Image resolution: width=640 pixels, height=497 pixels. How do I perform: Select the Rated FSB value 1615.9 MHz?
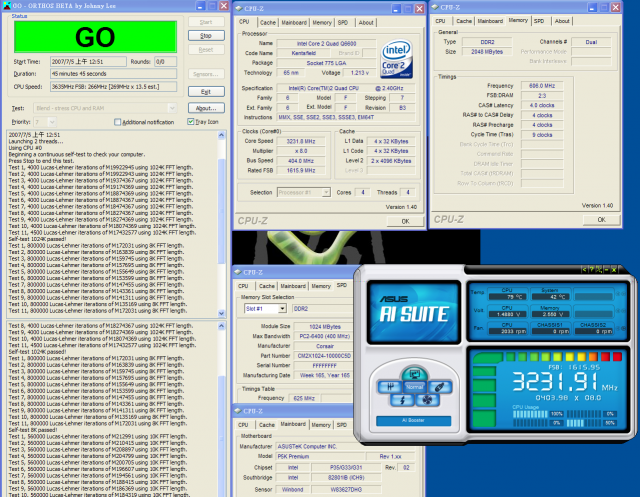tap(301, 171)
